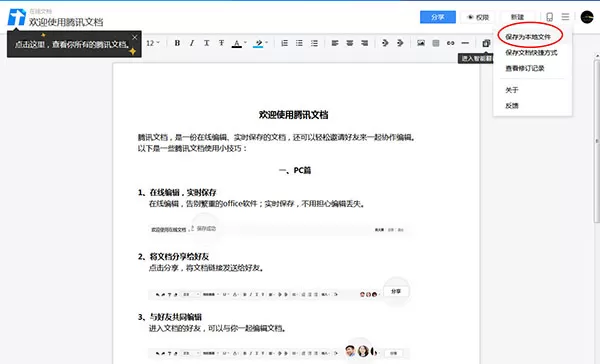
Task: Apply the black font color button
Action: point(237,43)
